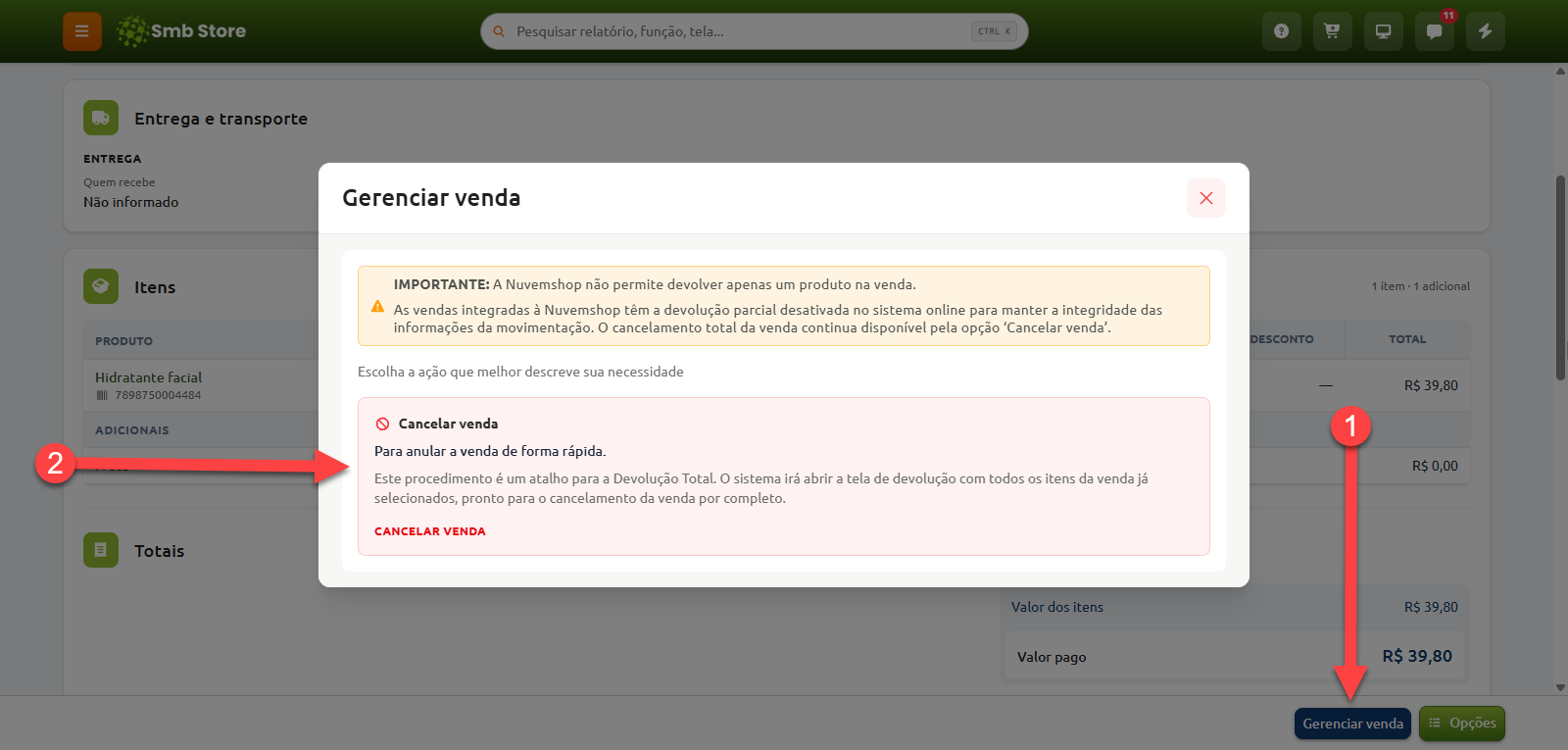Click the ADICIONAIS row label

point(132,430)
